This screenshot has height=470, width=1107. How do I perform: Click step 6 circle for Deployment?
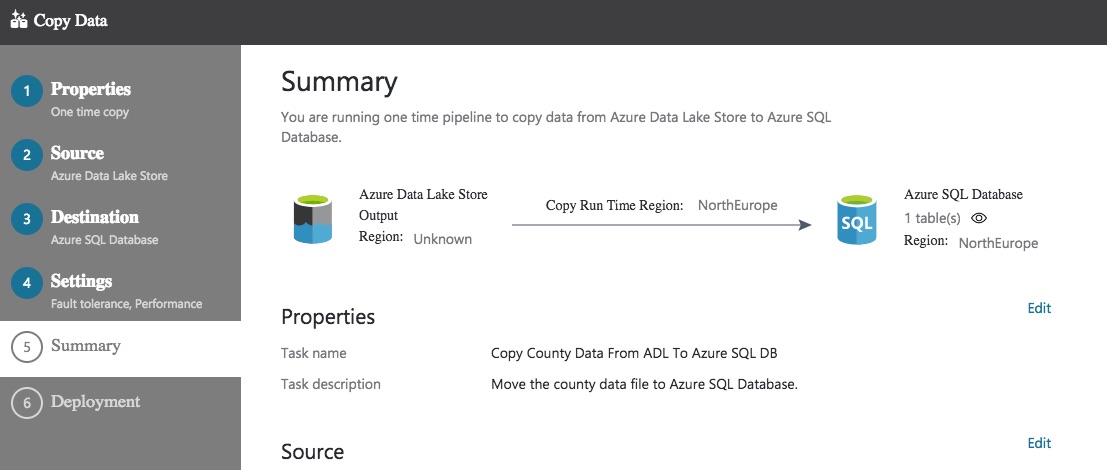pos(27,403)
